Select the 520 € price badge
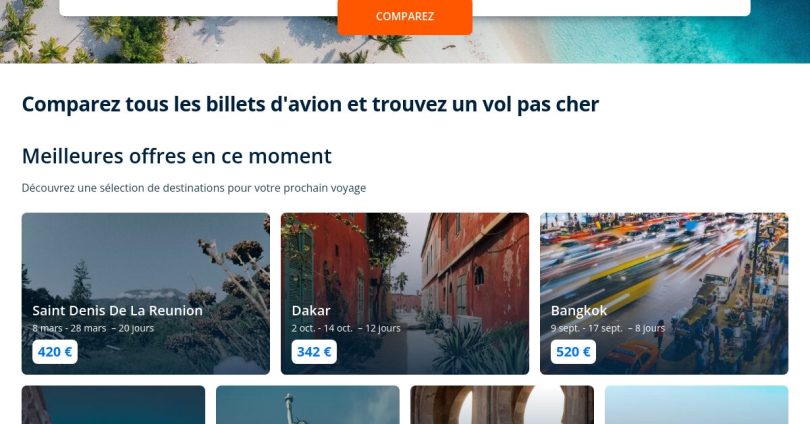The image size is (810, 424). [x=573, y=352]
